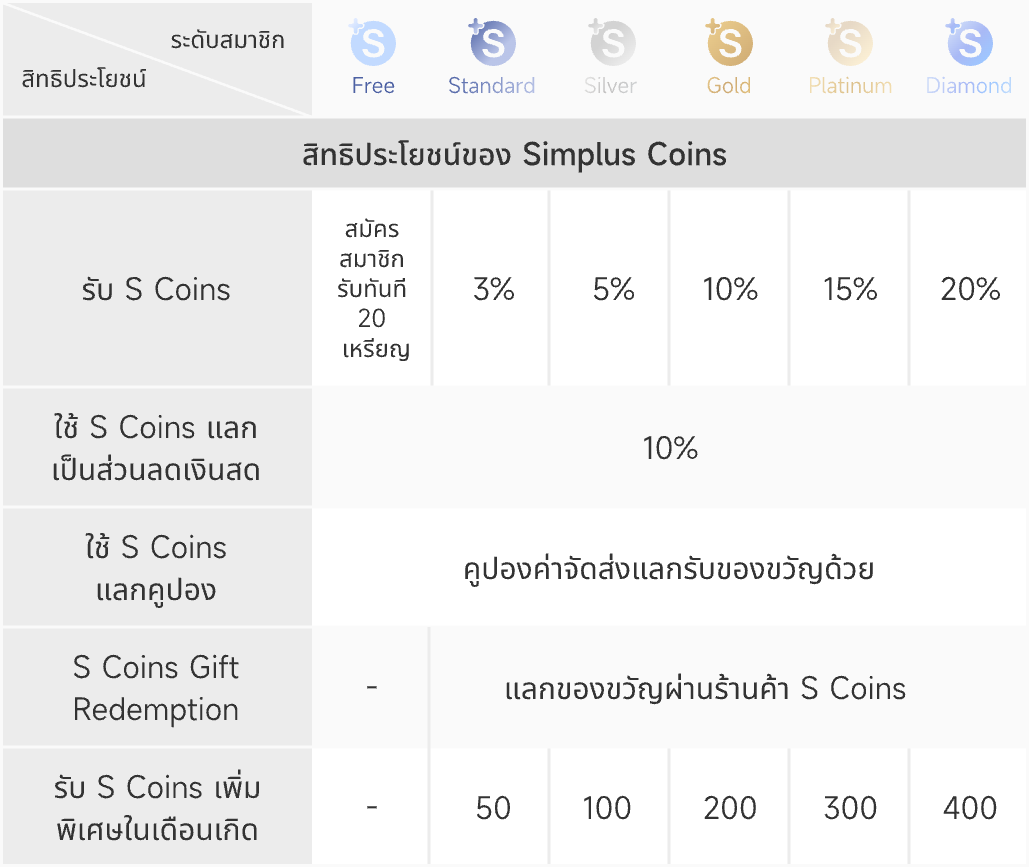Click the 400 birthday bonus coins cell

coord(970,808)
